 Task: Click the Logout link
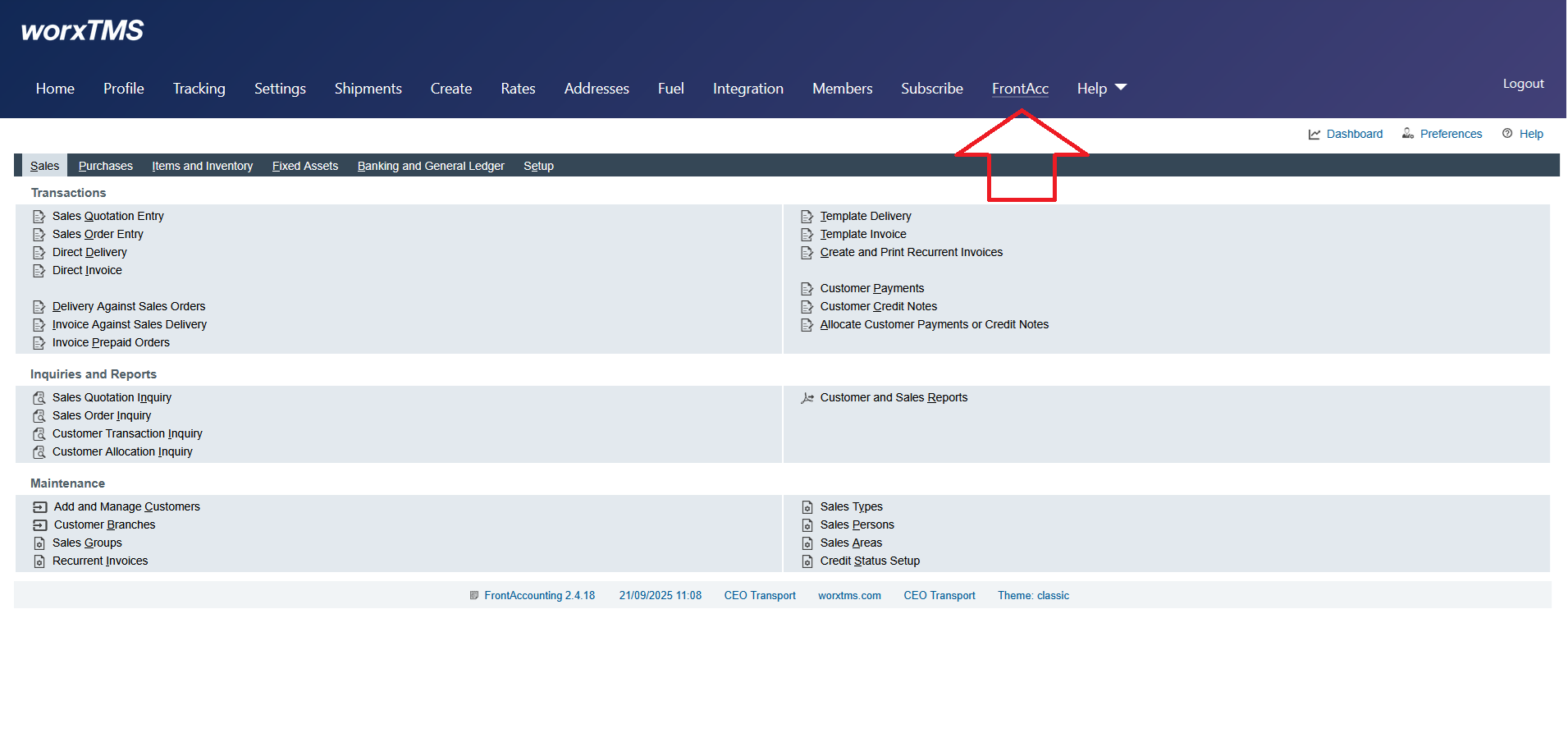pyautogui.click(x=1522, y=84)
